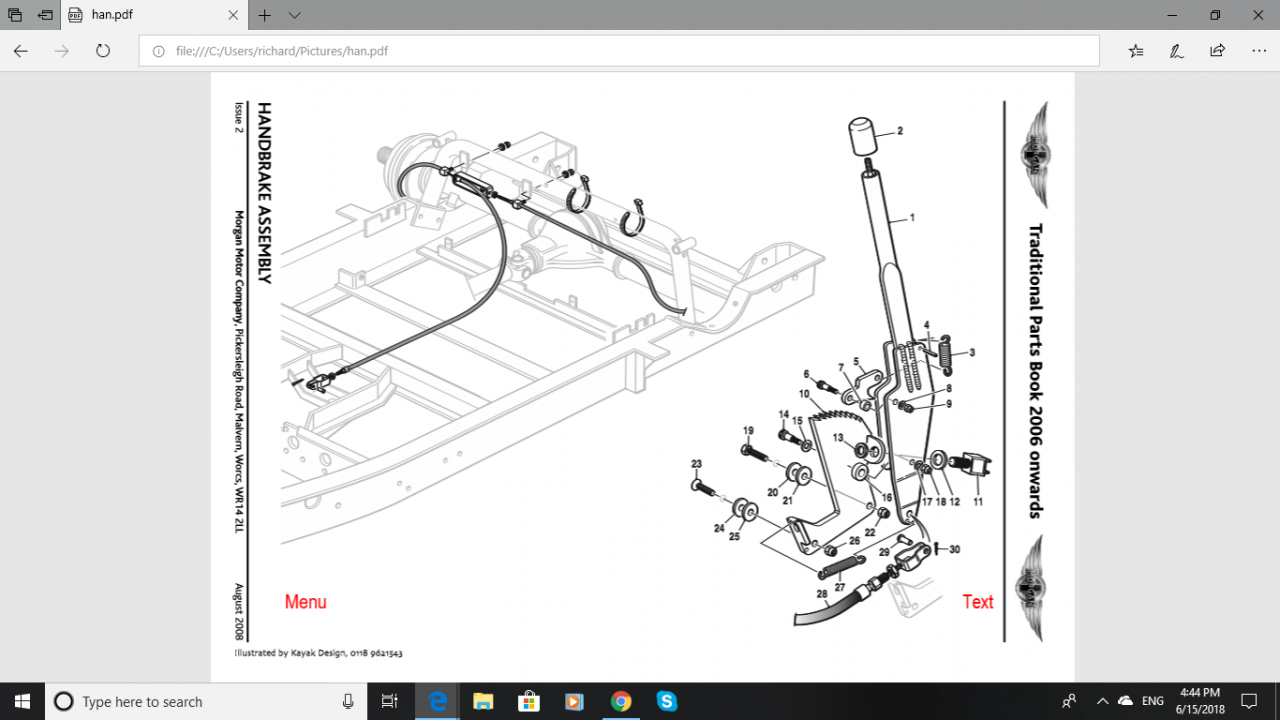The width and height of the screenshot is (1280, 720).
Task: Open OneDrive tray icon
Action: coord(1126,701)
